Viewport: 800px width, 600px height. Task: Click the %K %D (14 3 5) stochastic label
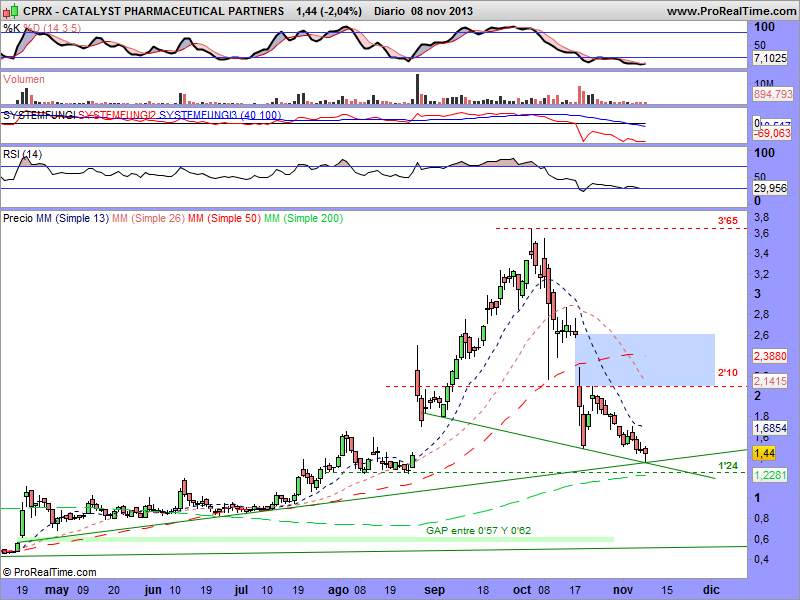click(42, 29)
